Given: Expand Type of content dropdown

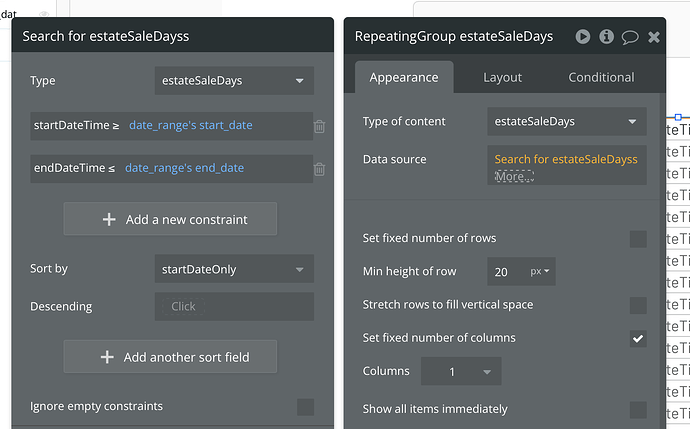Looking at the screenshot, I should click(x=566, y=122).
